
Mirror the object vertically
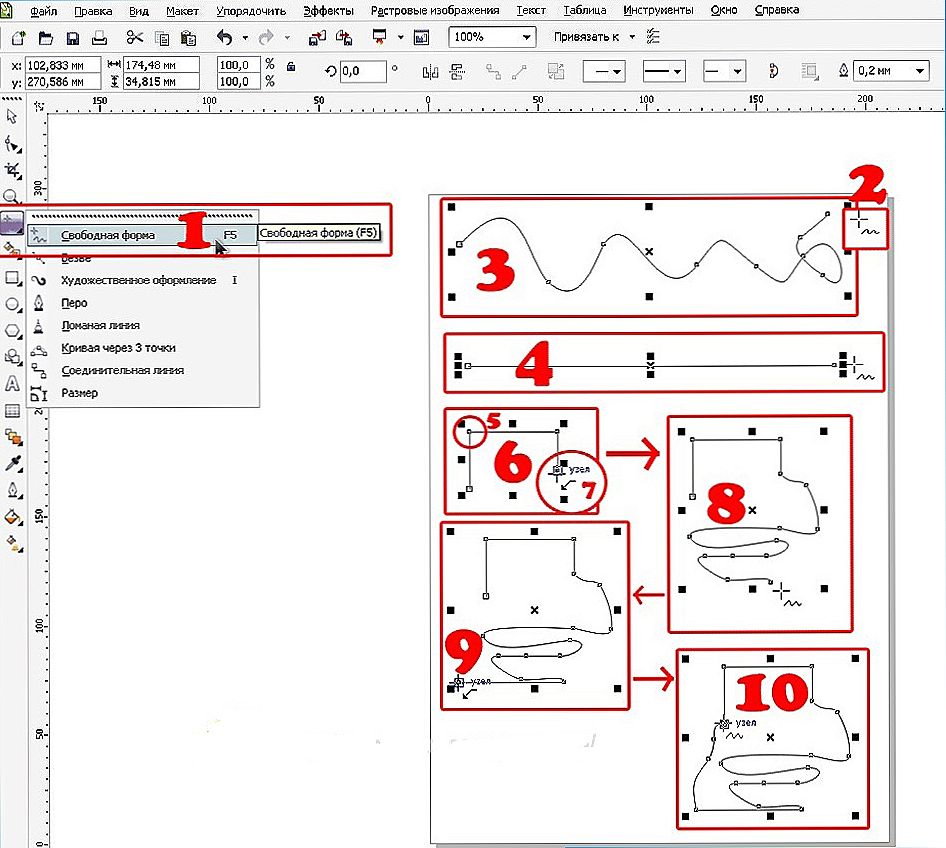[458, 72]
